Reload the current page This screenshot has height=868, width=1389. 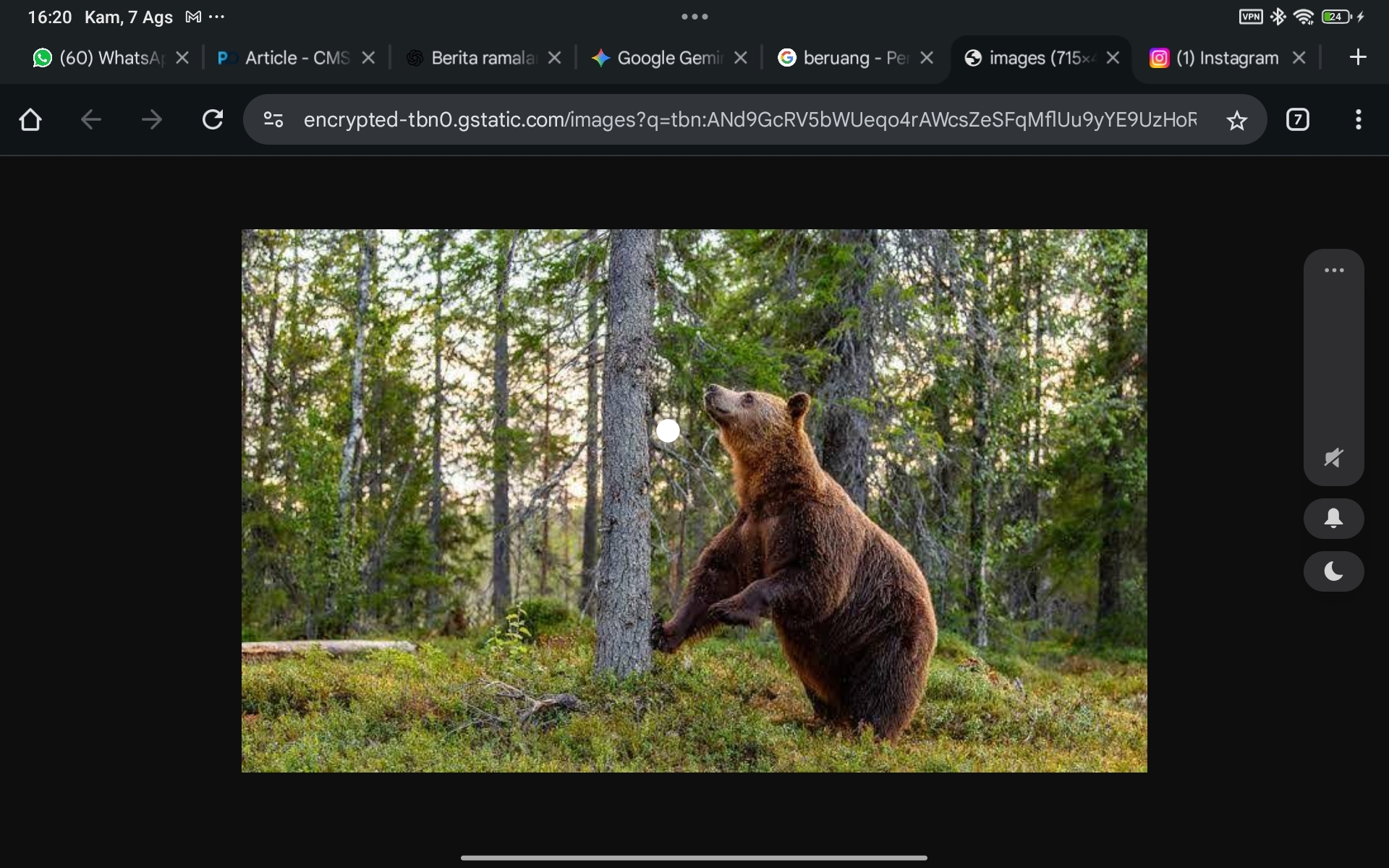point(213,119)
